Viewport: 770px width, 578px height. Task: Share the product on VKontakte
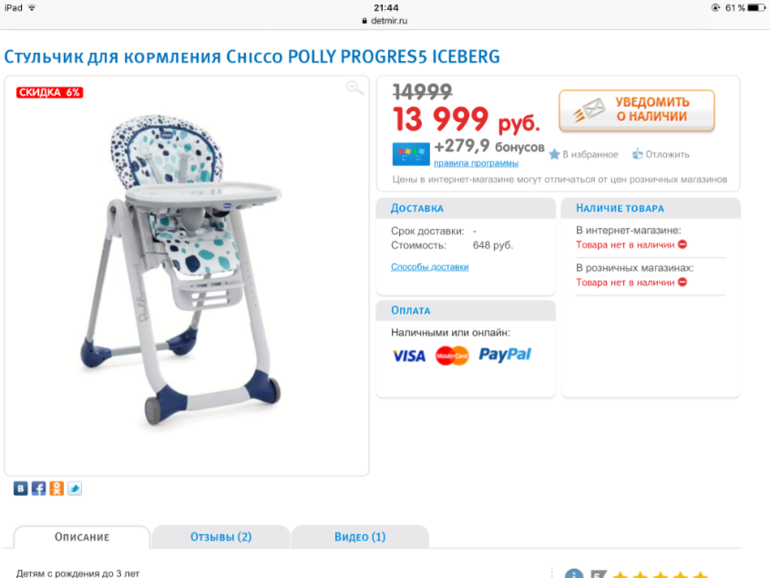tap(21, 489)
